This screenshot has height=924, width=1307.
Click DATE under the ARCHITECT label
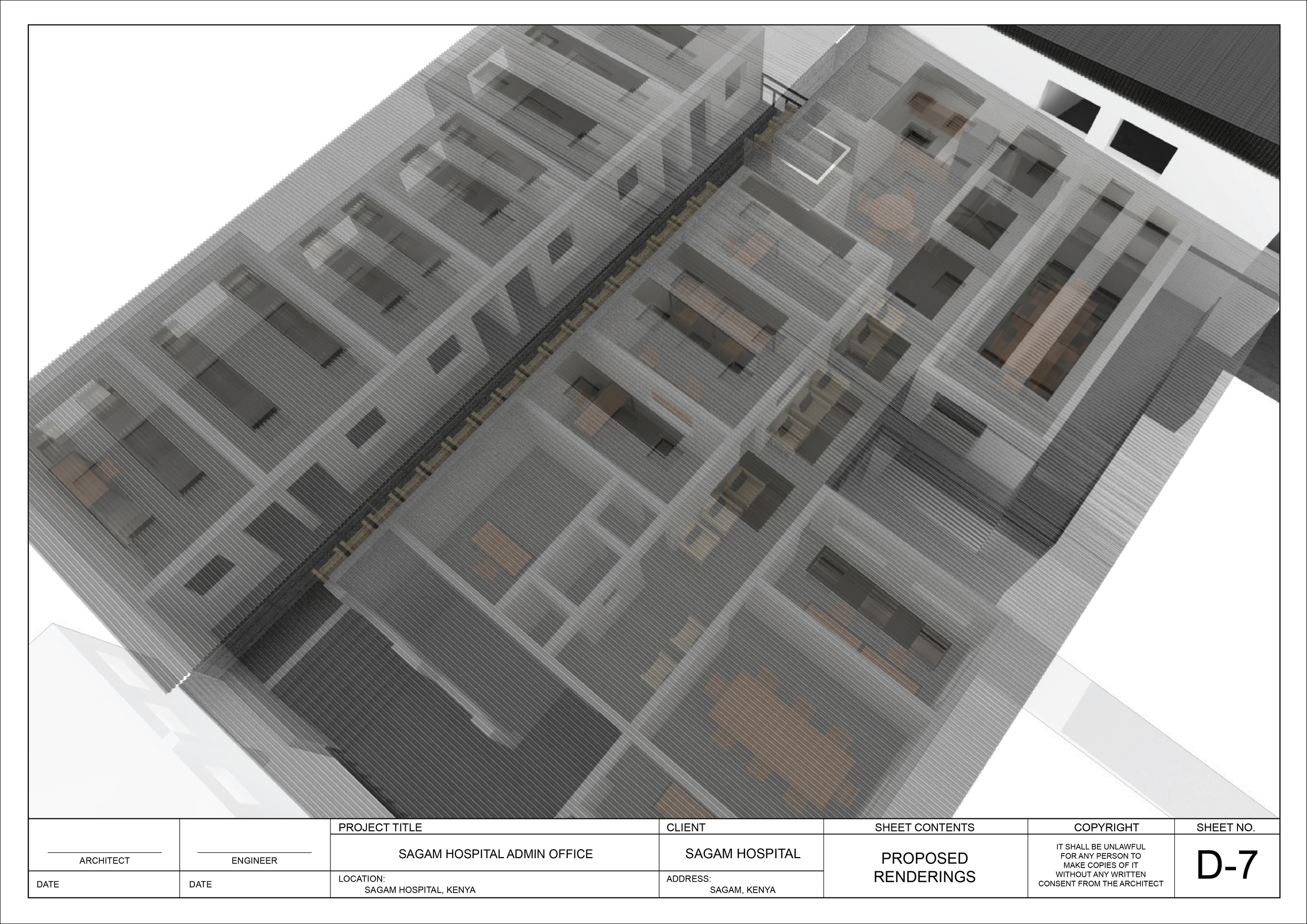48,885
